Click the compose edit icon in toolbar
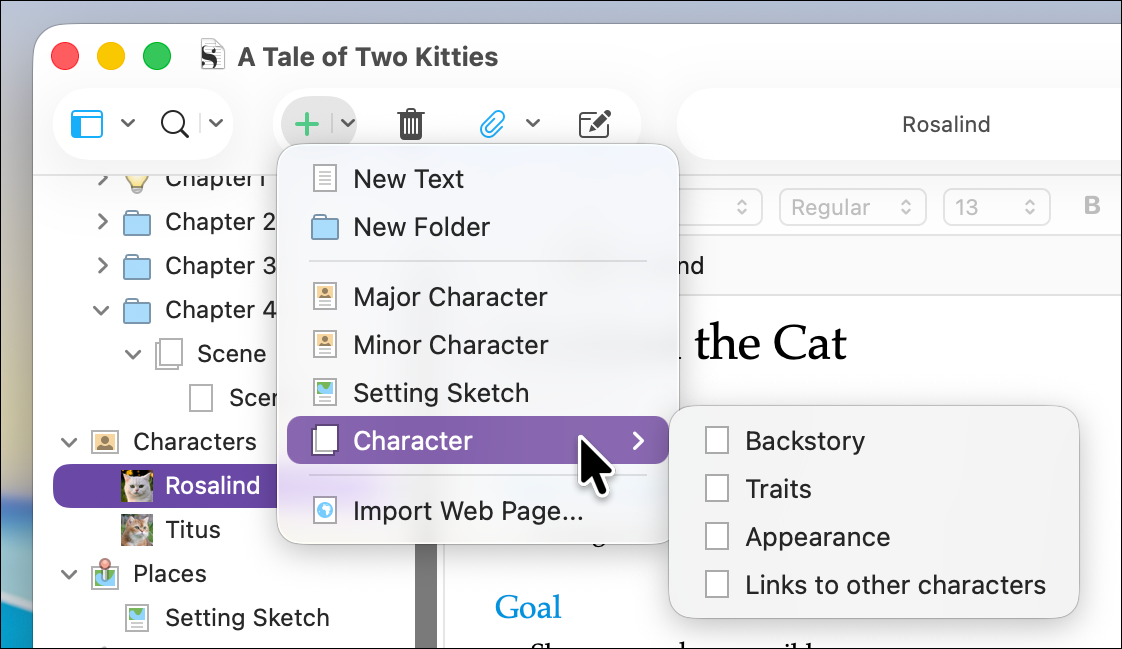The image size is (1122, 649). click(595, 124)
